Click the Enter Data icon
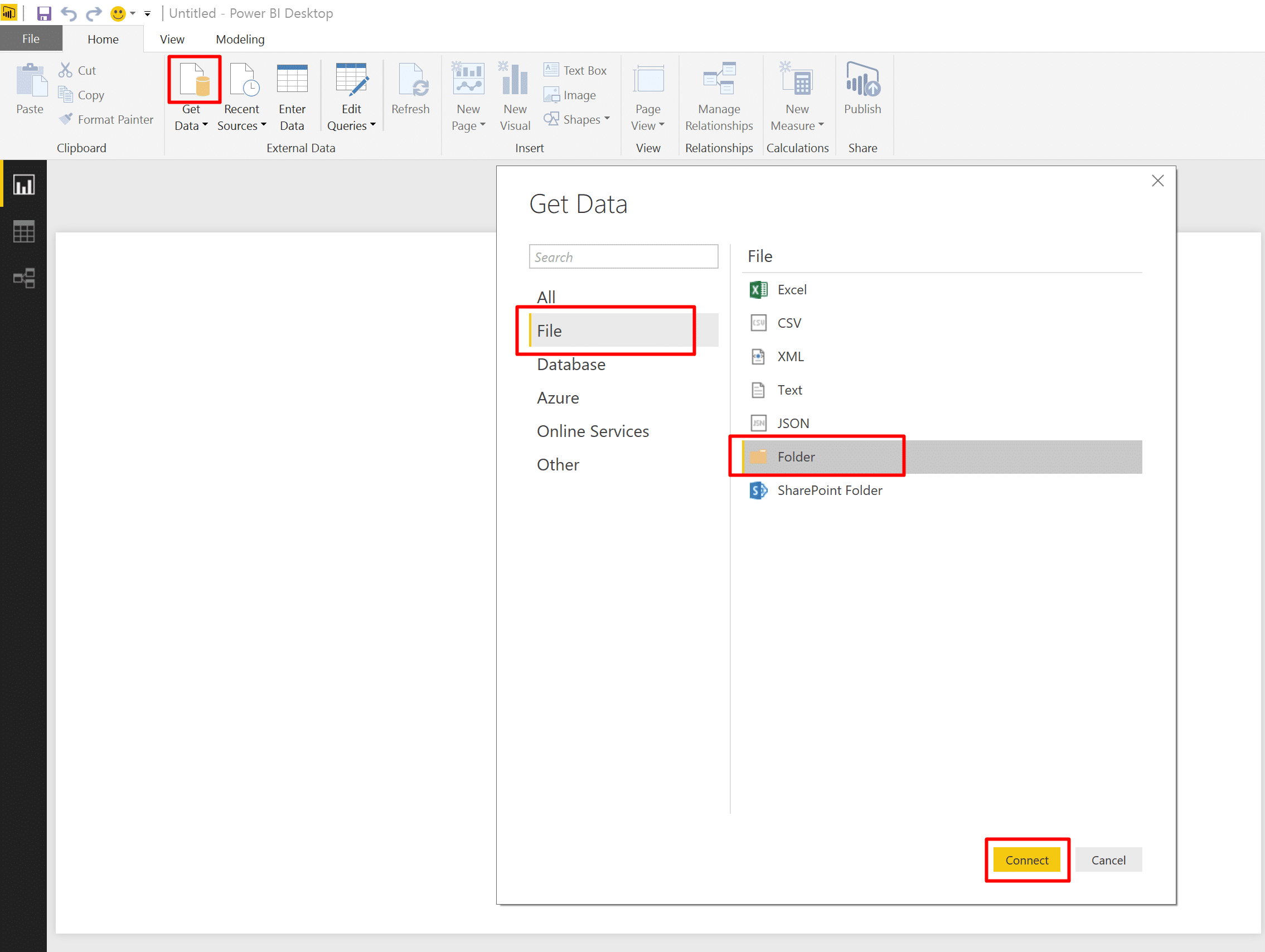The width and height of the screenshot is (1265, 952). pos(292,80)
